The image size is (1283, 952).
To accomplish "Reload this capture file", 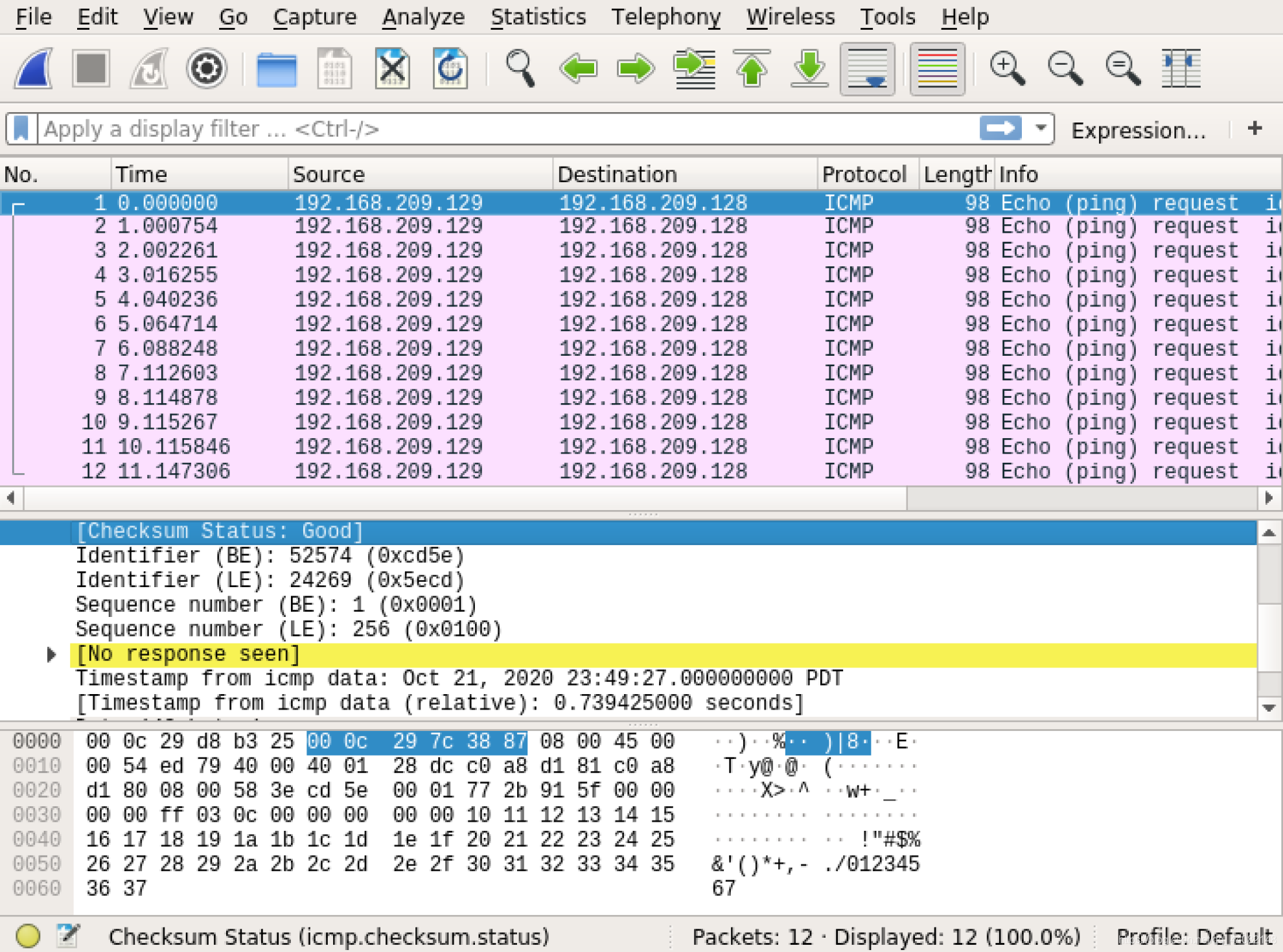I will tap(450, 69).
